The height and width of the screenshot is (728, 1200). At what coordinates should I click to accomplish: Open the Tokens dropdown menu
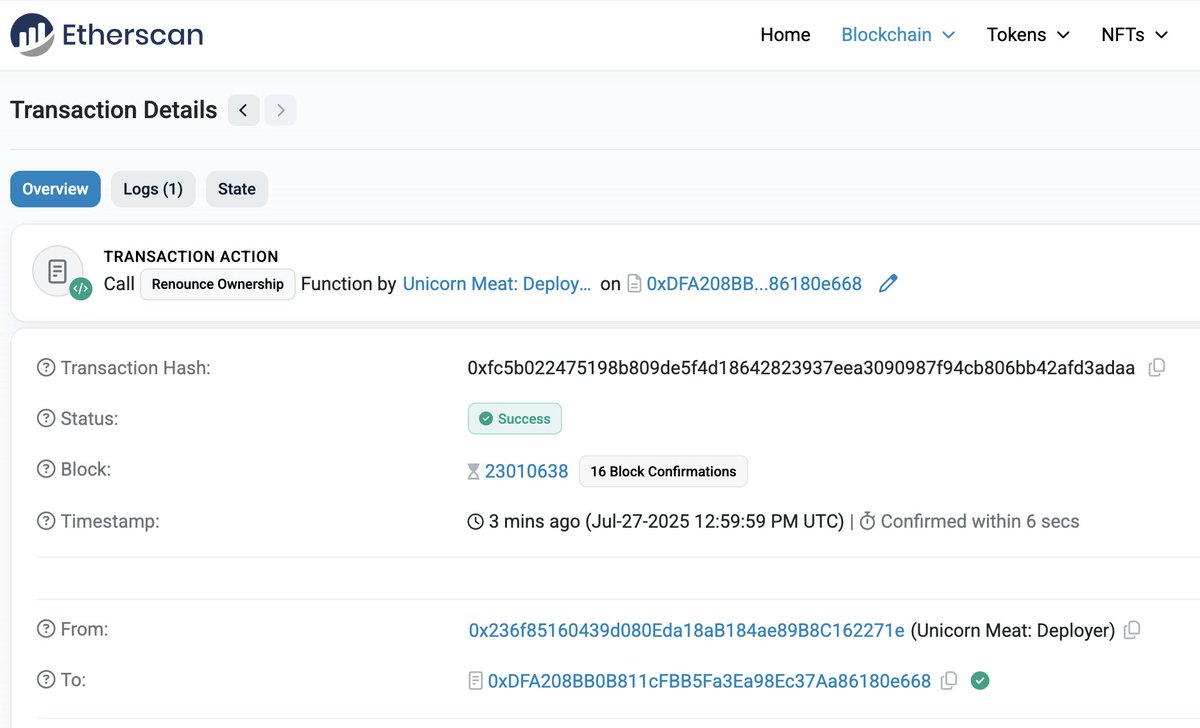pyautogui.click(x=1028, y=35)
